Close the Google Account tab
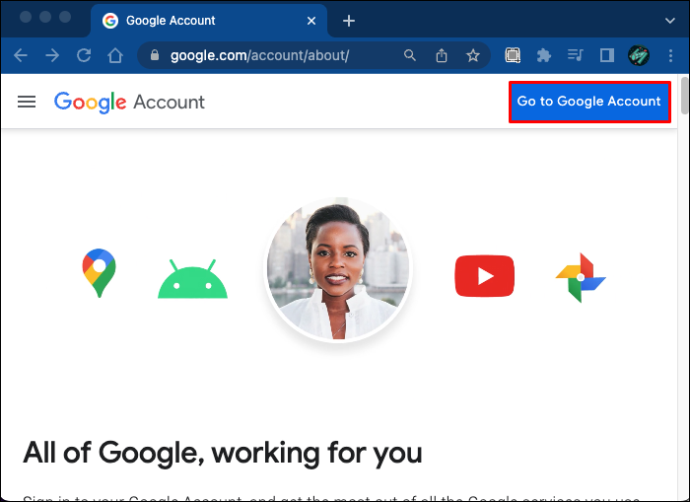Viewport: 690px width, 502px height. click(311, 21)
